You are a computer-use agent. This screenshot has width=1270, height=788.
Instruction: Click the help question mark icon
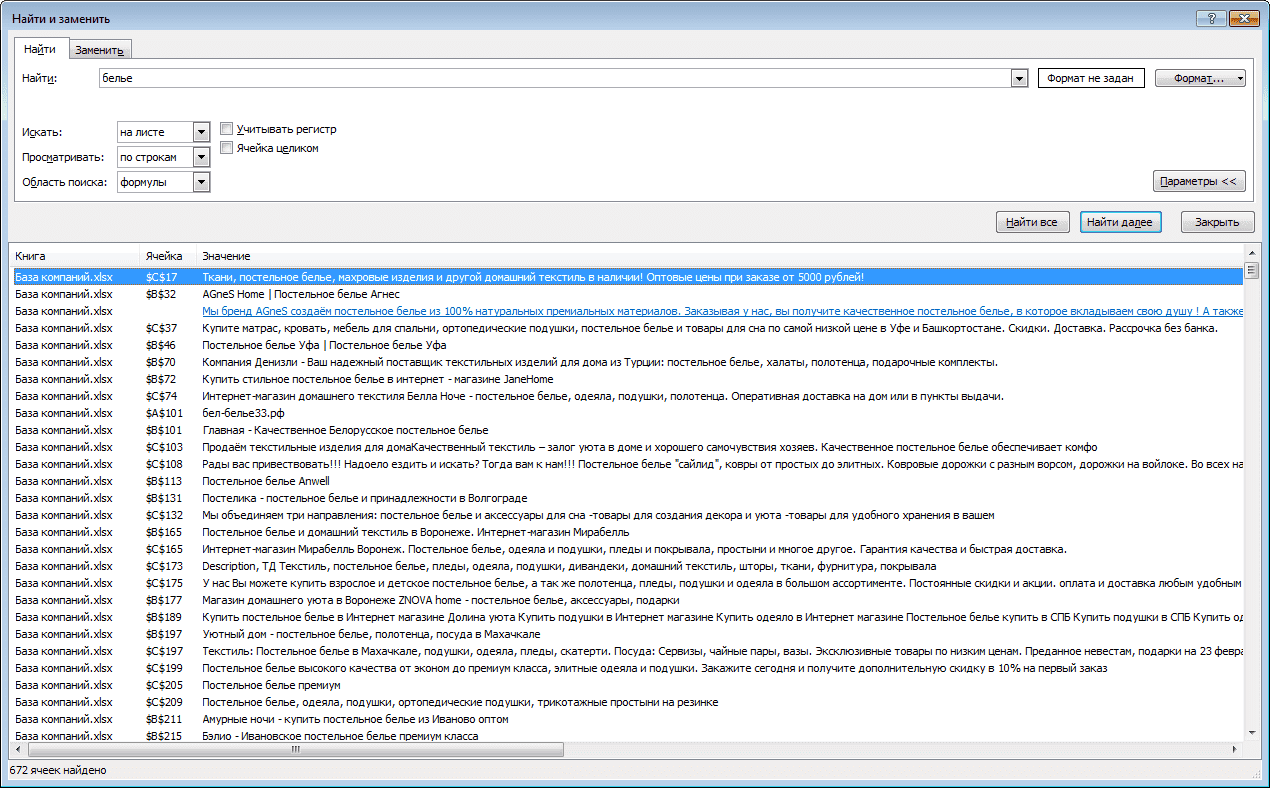coord(1212,18)
